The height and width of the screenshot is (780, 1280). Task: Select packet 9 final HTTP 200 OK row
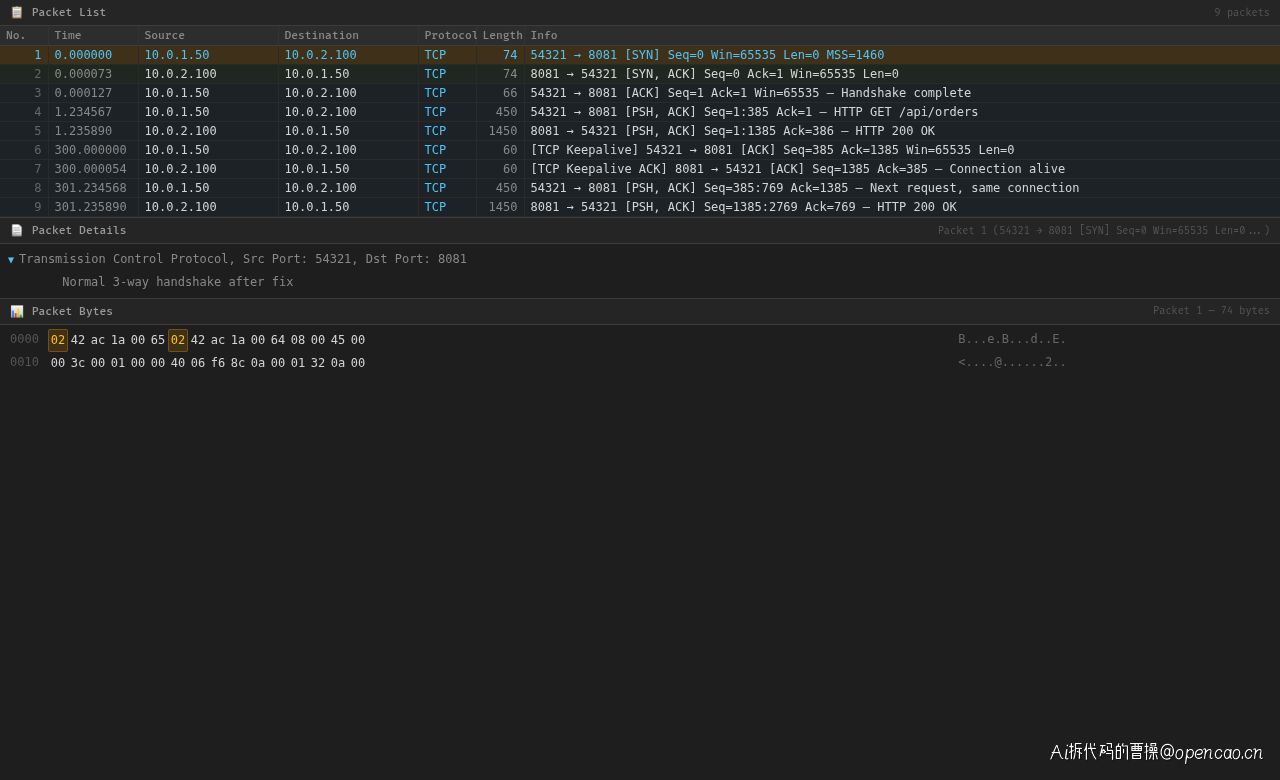click(640, 207)
